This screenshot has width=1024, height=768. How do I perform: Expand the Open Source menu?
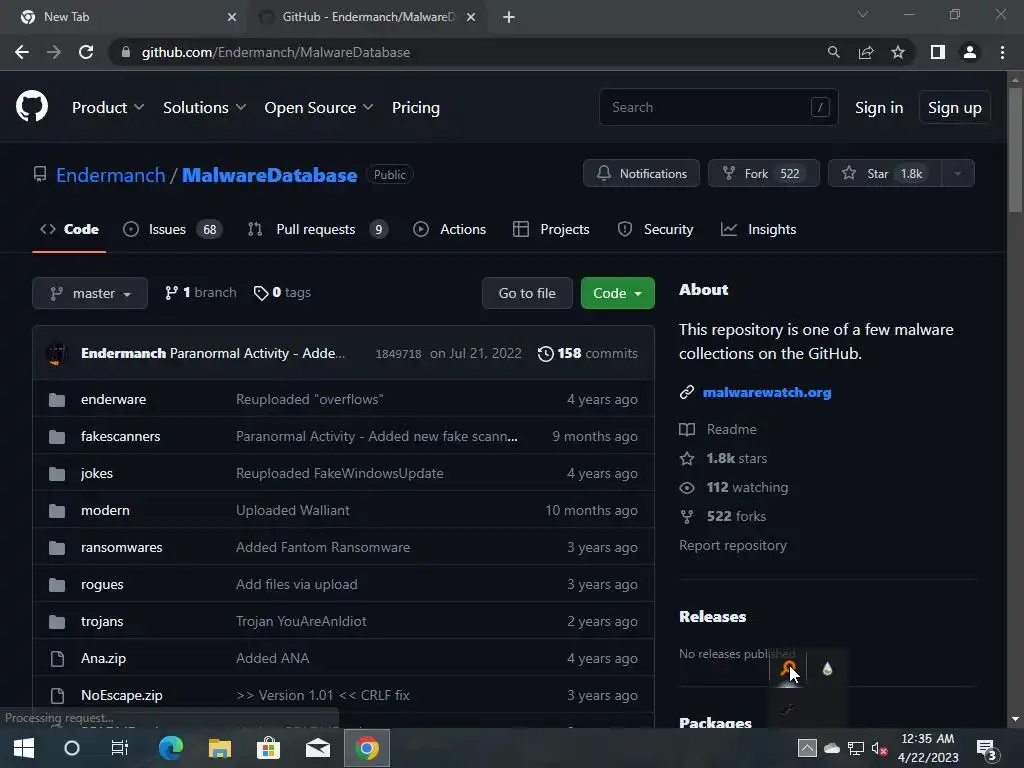(319, 108)
